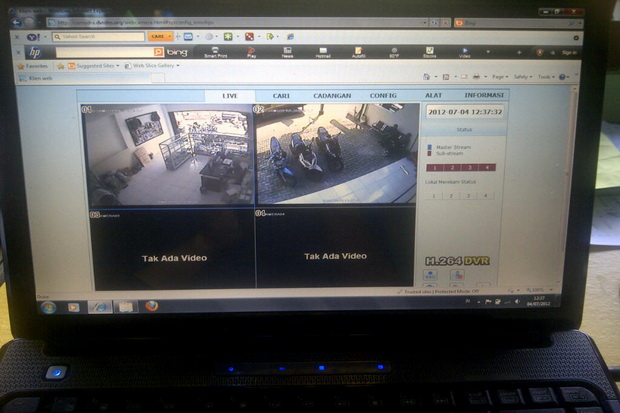
Task: Click the user-stop icon under H.264 DVR
Action: click(457, 275)
